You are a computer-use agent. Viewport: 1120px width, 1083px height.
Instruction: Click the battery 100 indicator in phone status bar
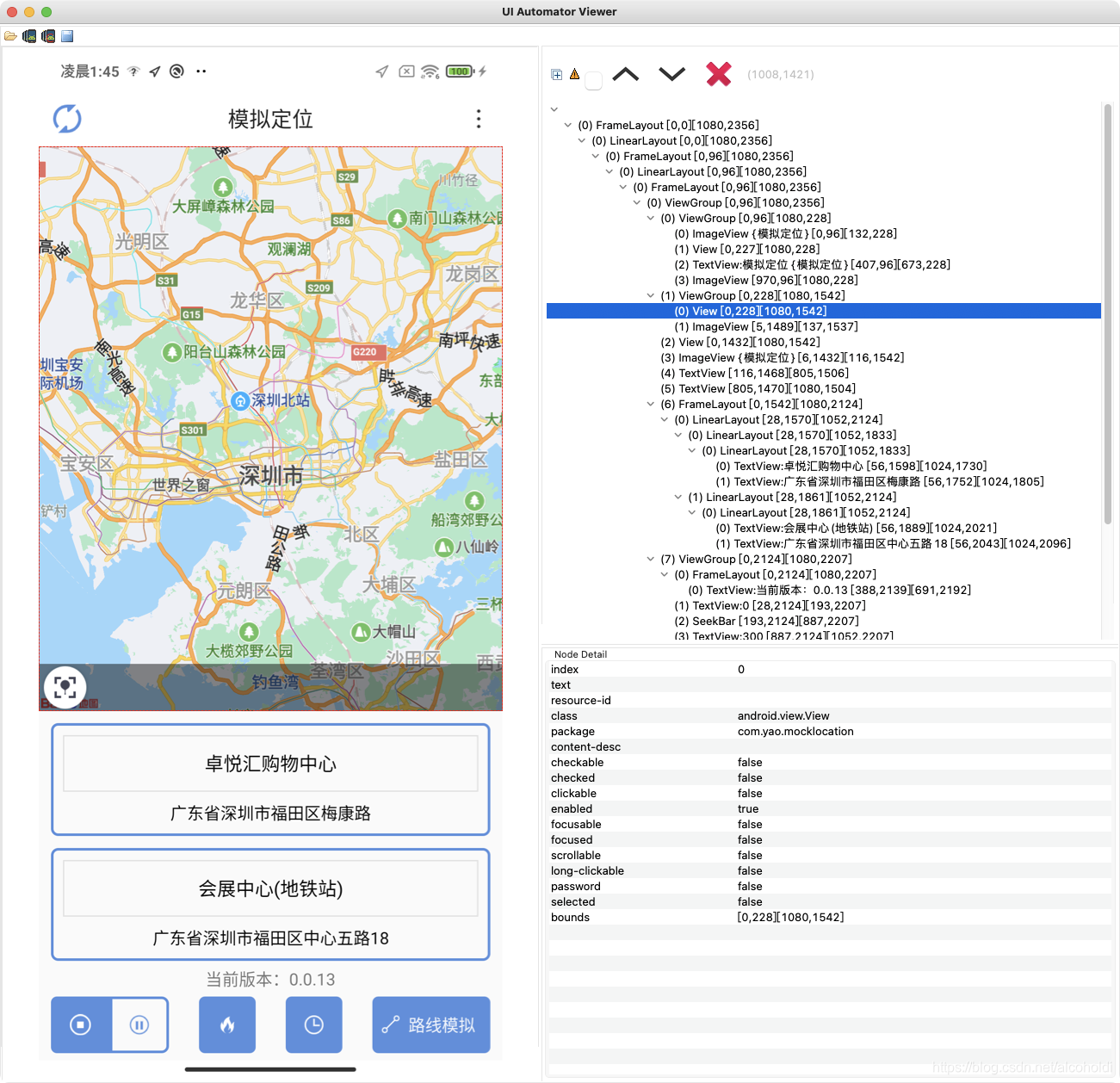(461, 71)
